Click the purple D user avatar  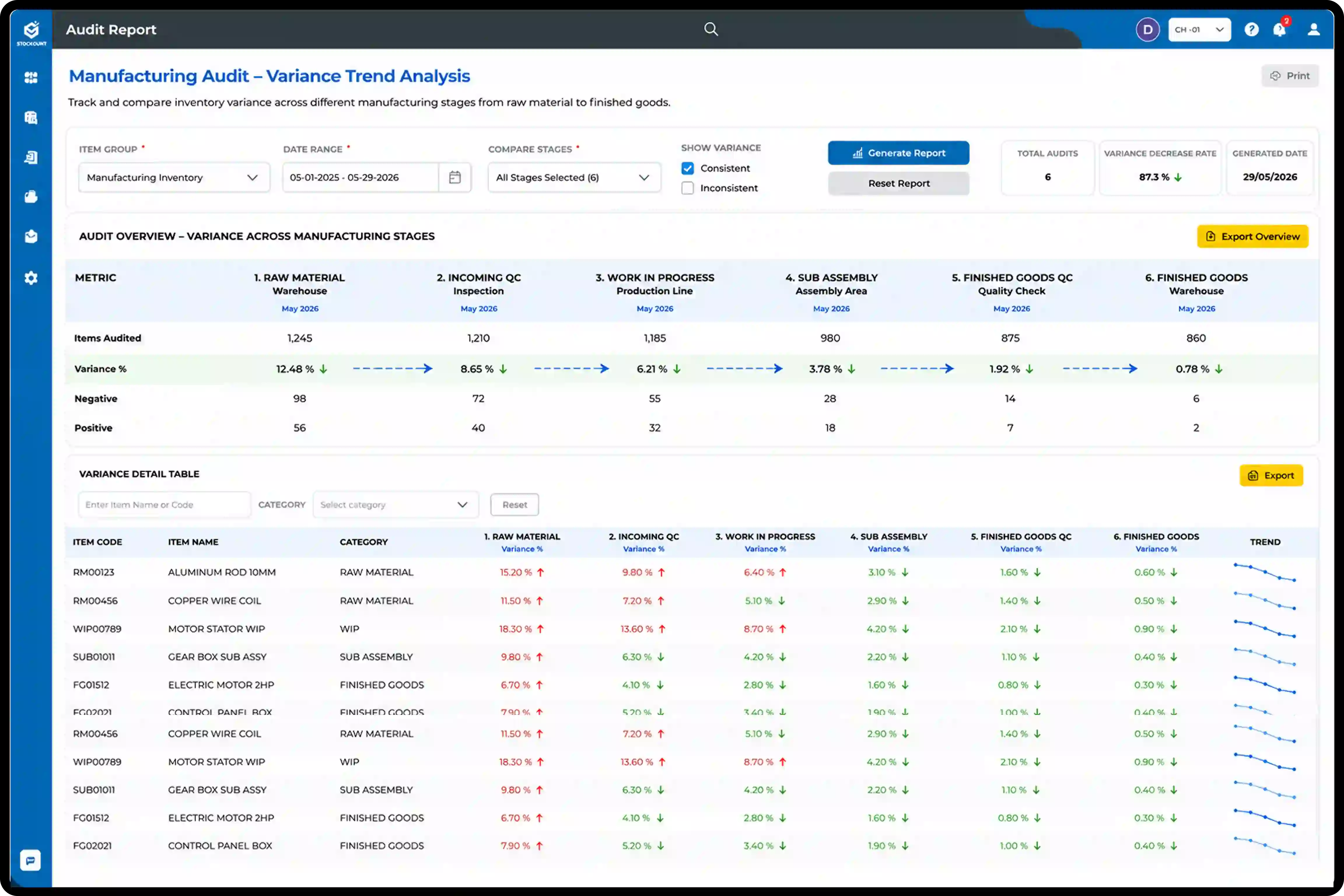tap(1147, 30)
